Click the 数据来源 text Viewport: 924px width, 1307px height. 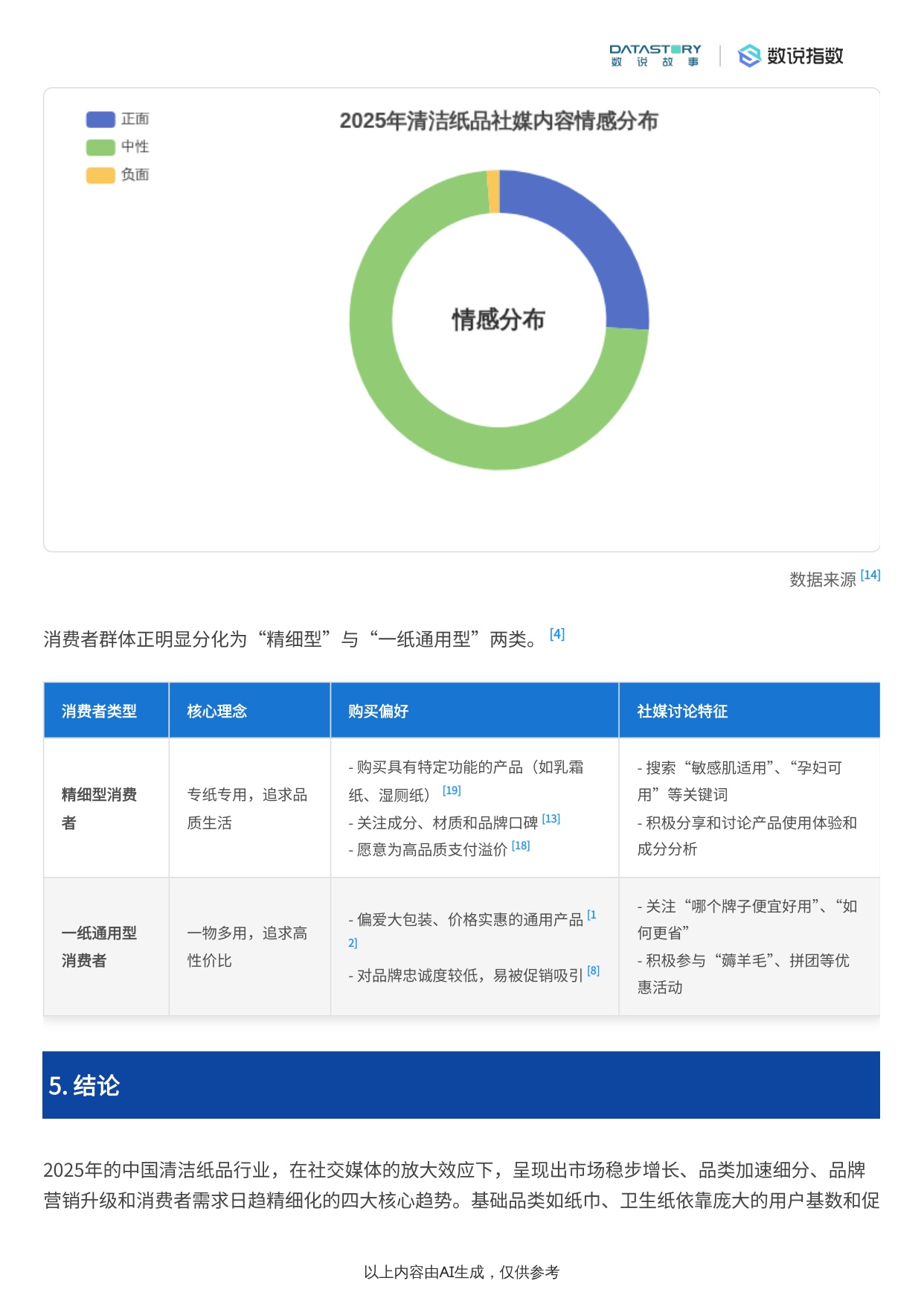tap(823, 580)
